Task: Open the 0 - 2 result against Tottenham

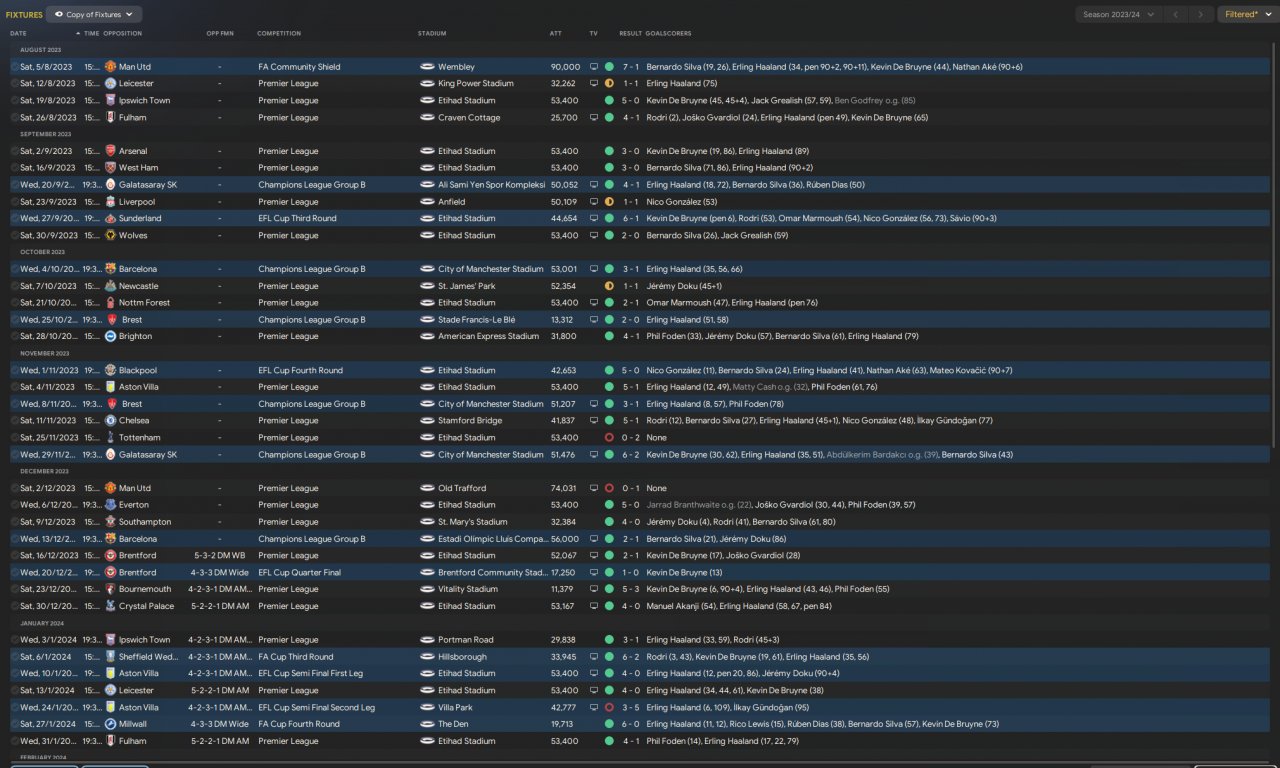Action: point(630,437)
